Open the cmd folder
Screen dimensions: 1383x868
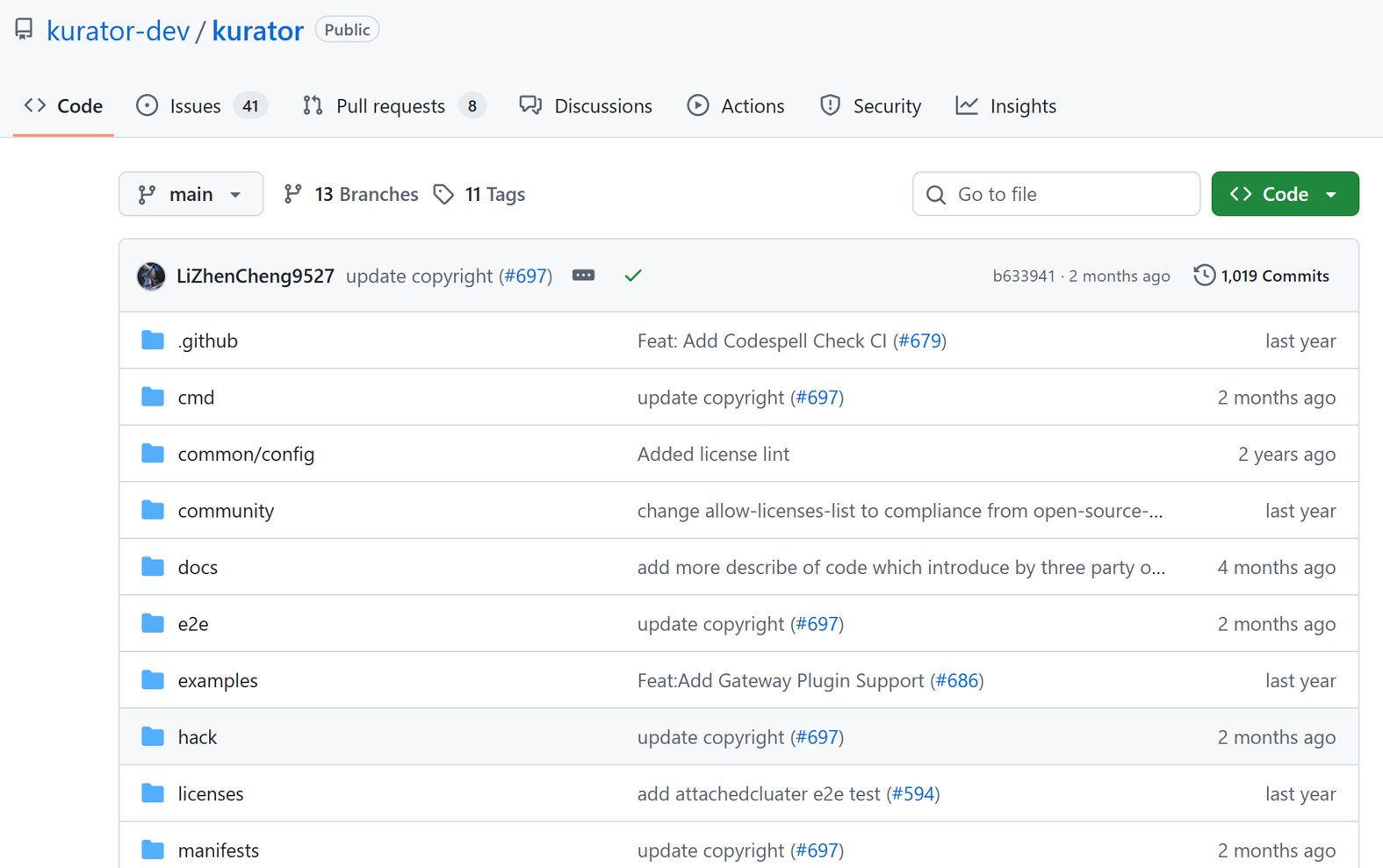(196, 398)
